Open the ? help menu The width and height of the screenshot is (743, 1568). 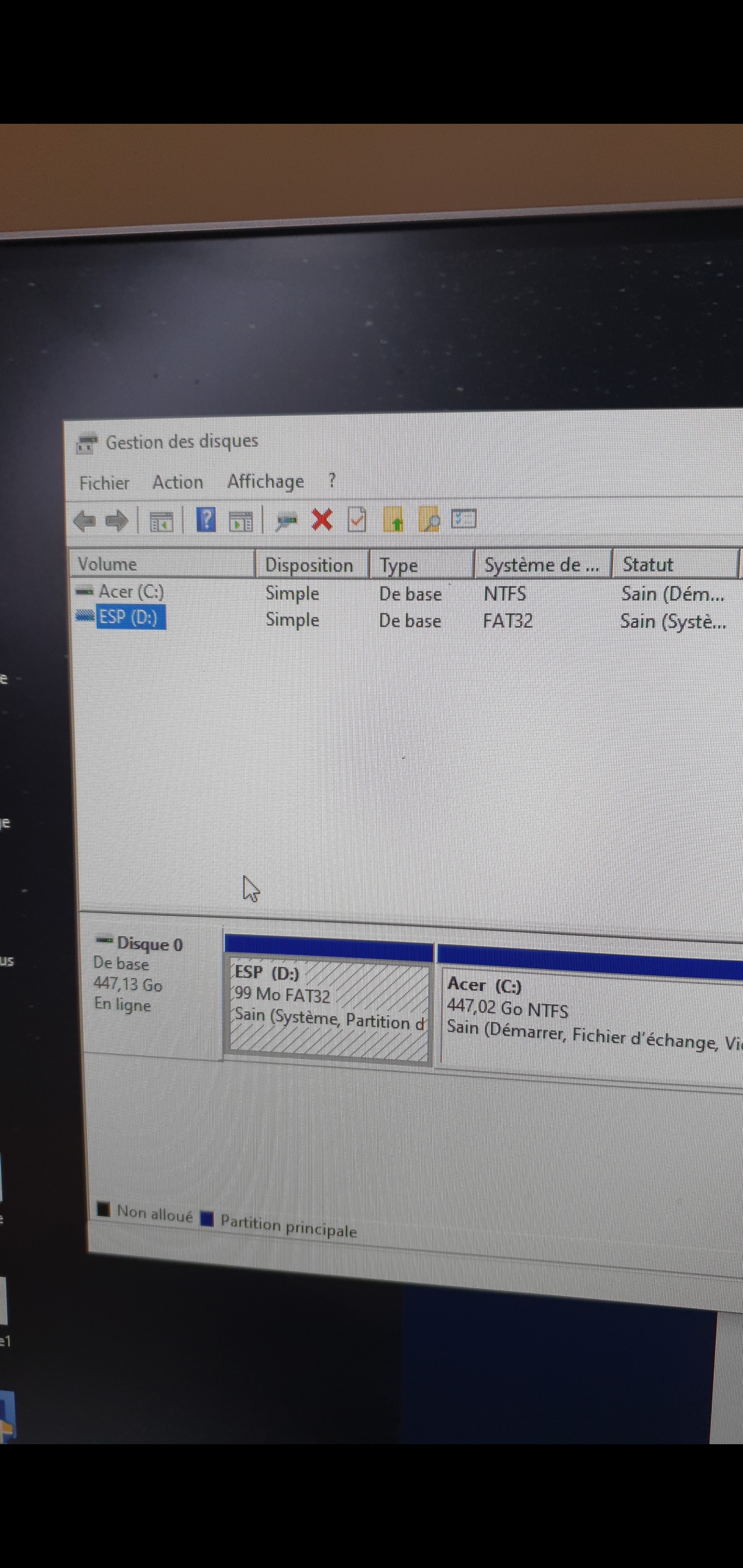[x=332, y=480]
